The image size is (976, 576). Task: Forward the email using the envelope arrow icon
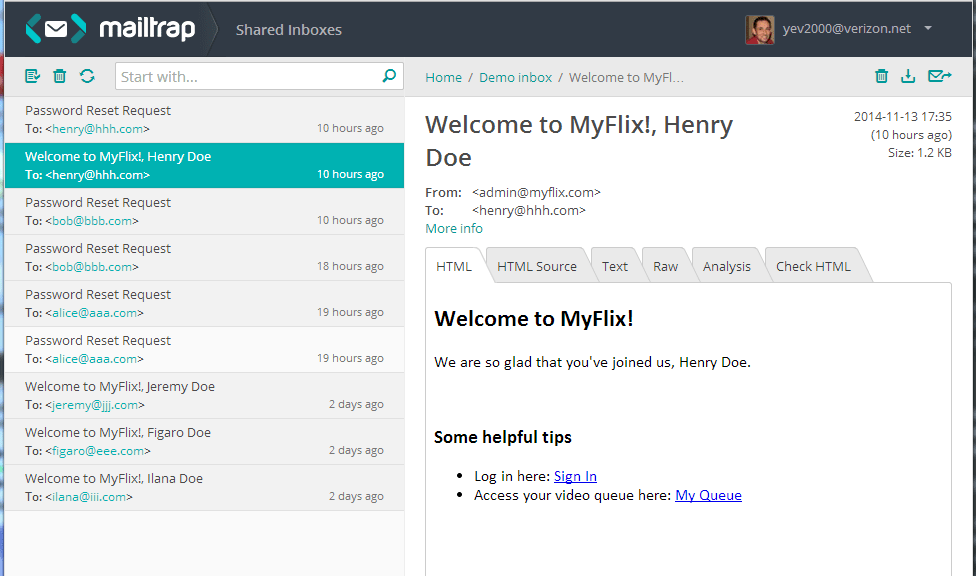(939, 76)
